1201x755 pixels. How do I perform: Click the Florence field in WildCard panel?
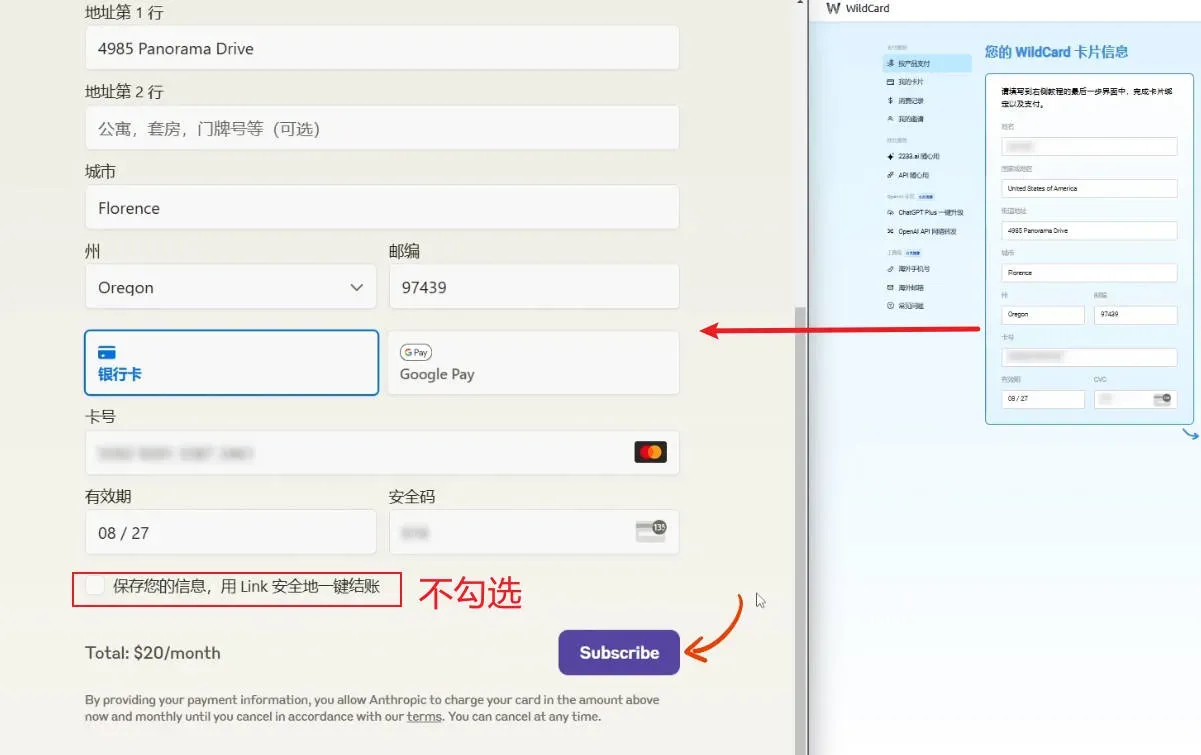click(x=1089, y=272)
